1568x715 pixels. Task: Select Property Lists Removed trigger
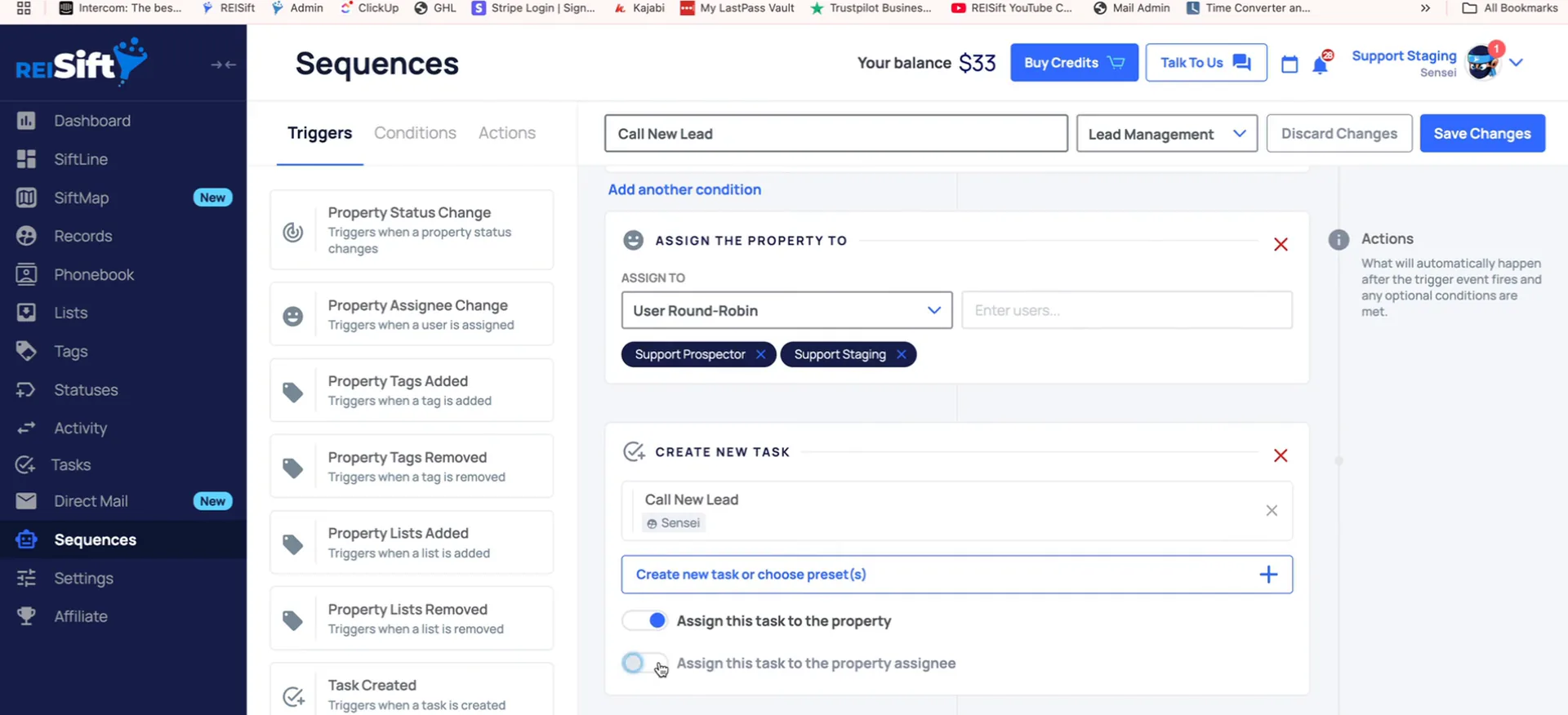click(412, 618)
